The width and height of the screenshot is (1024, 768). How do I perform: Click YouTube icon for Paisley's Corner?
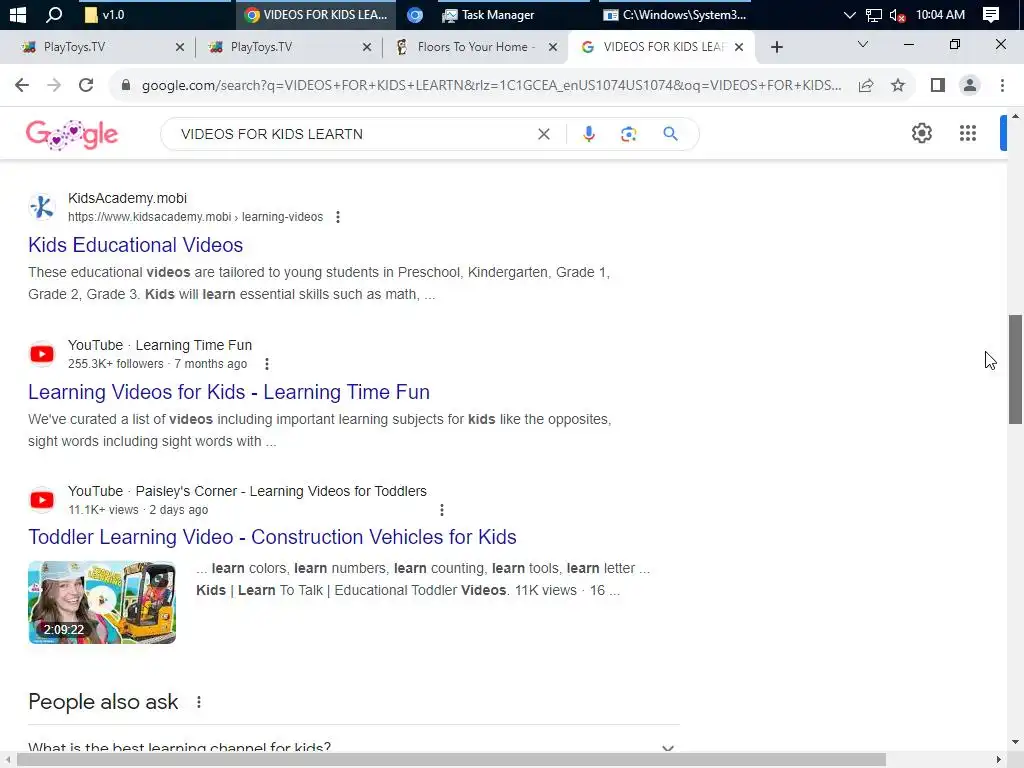[42, 500]
